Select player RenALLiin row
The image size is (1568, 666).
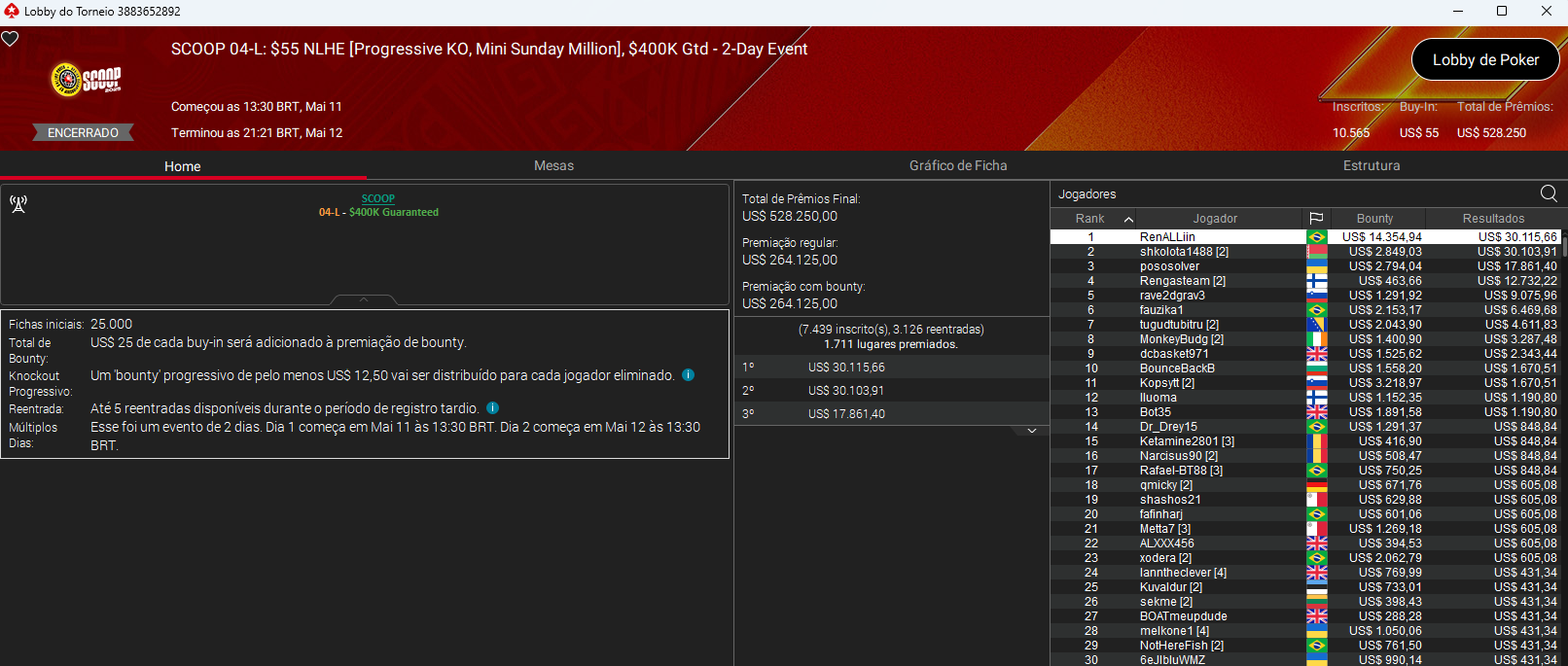point(1306,237)
